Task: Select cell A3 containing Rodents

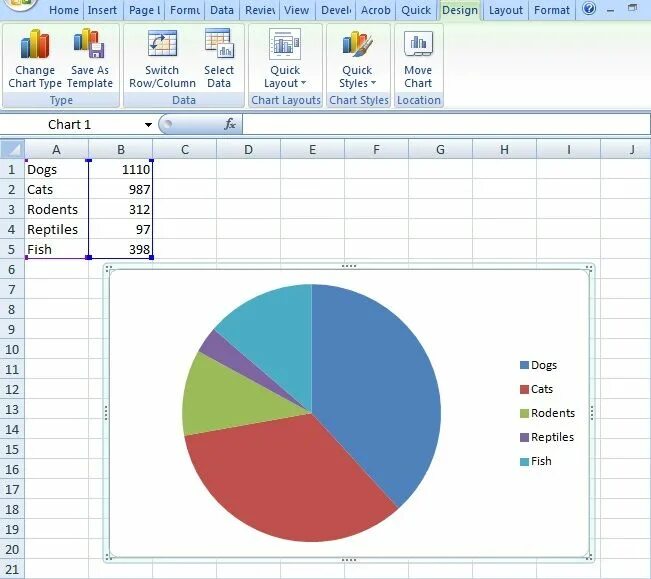Action: tap(56, 209)
